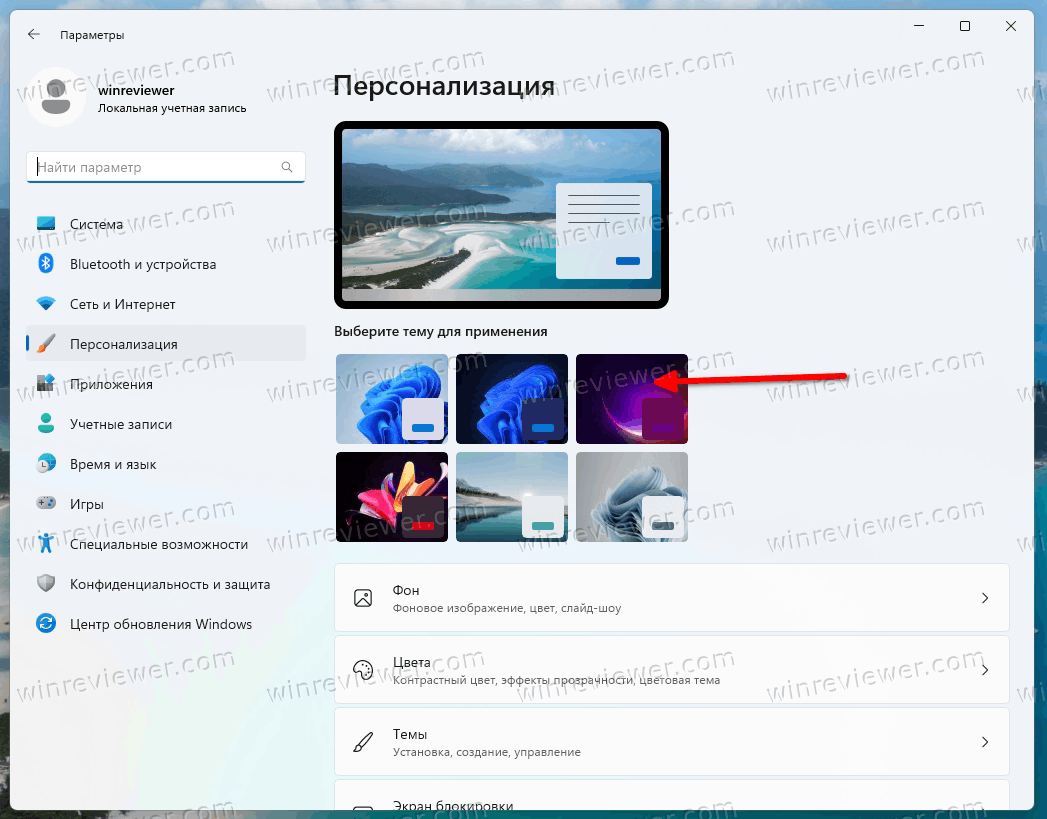Click the Учетные записи person icon
Viewport: 1047px width, 819px height.
[46, 424]
